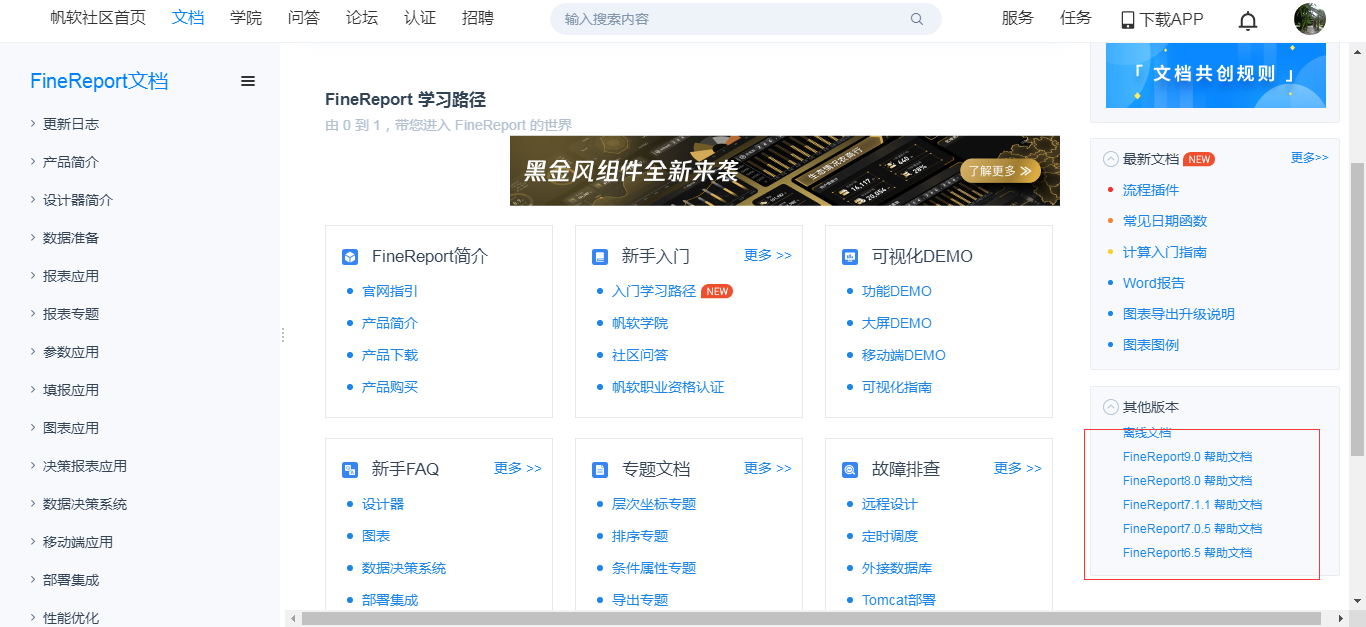
Task: Open the 层次坐标专题 link
Action: click(654, 504)
